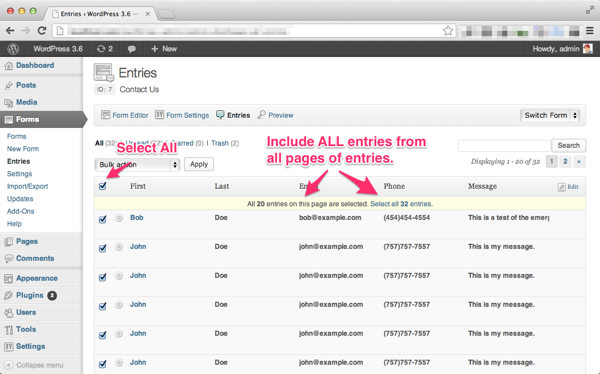This screenshot has height=374, width=600.
Task: Reload the page with refresh icon
Action: [42, 31]
